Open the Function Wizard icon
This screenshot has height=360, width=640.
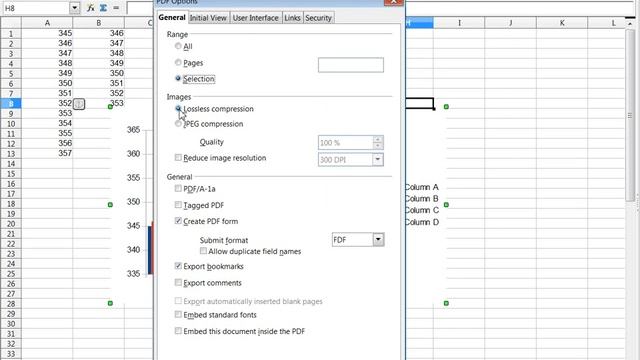(x=91, y=8)
